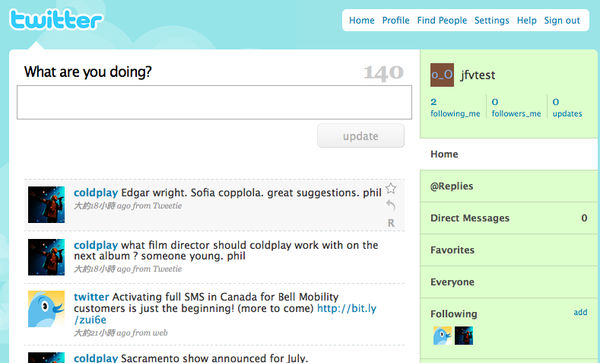Reply to the Edgar wright tweet arrow

tap(391, 206)
